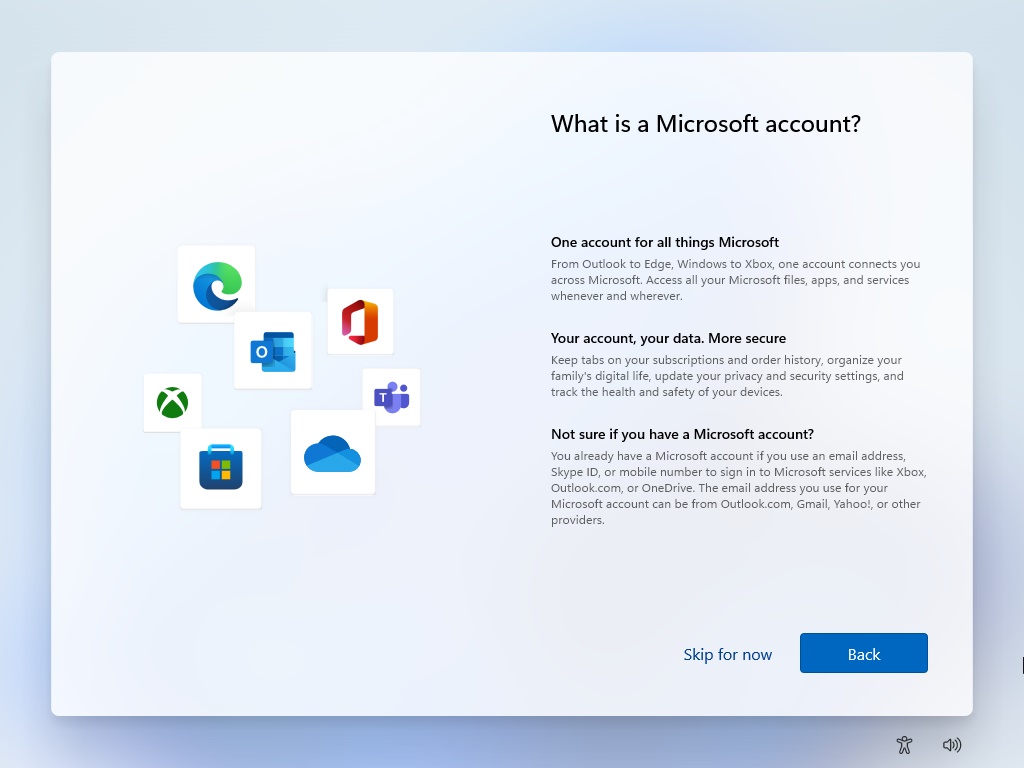Click paragraph starting 'You already have a Microsoft account'
The image size is (1024, 768).
tap(739, 488)
